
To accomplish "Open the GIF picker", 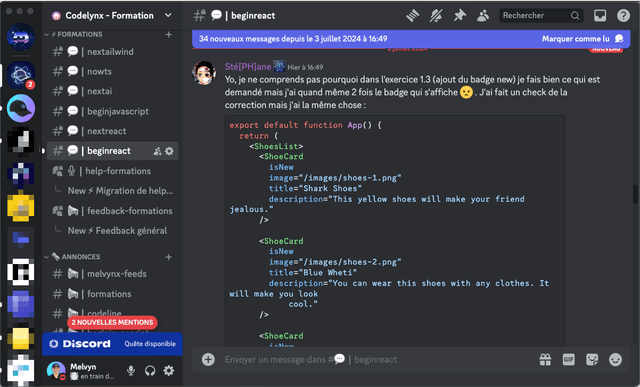I will (x=569, y=360).
